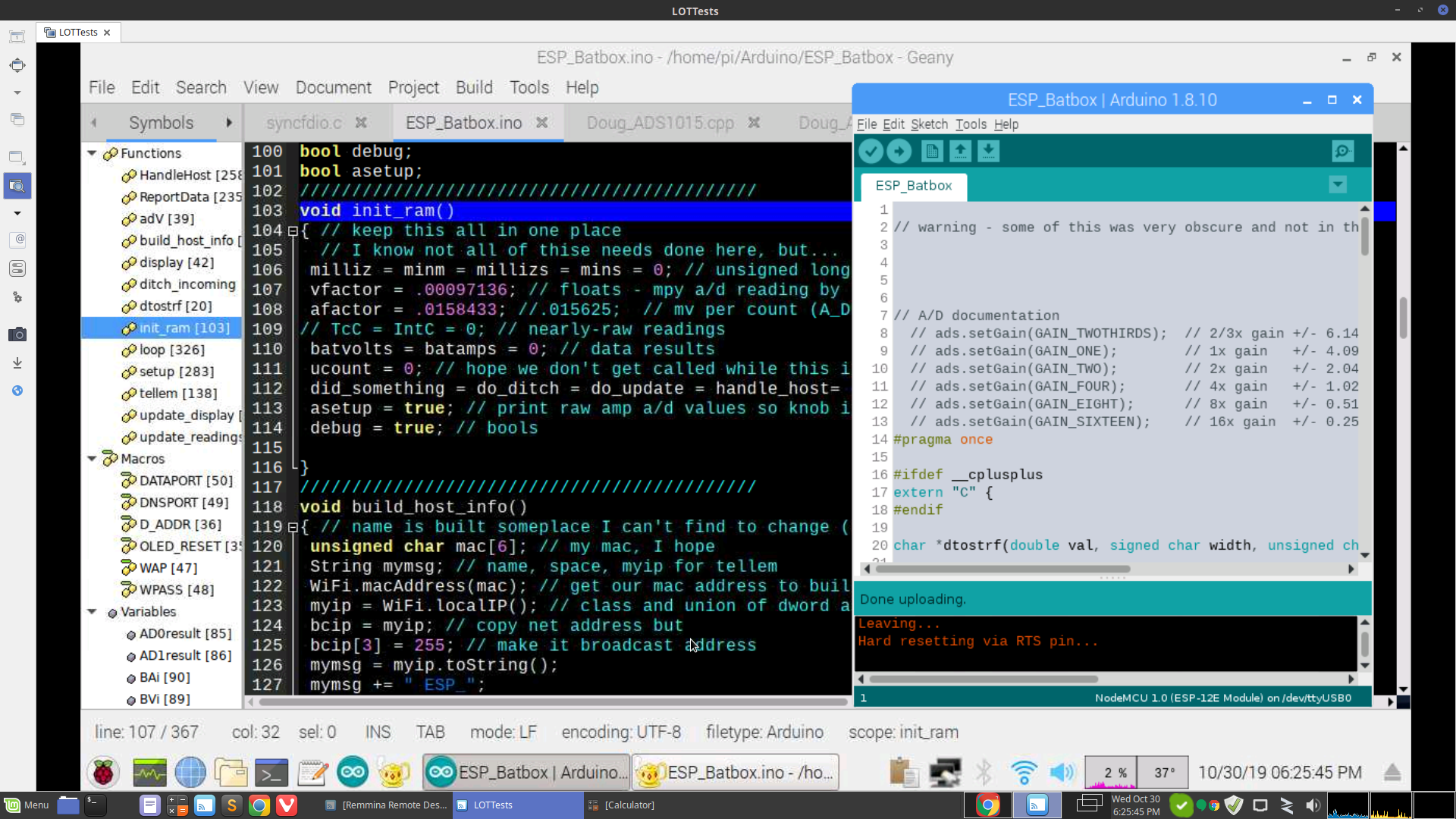Click the Arduino Upload arrow button
Image resolution: width=1456 pixels, height=819 pixels.
coord(899,152)
